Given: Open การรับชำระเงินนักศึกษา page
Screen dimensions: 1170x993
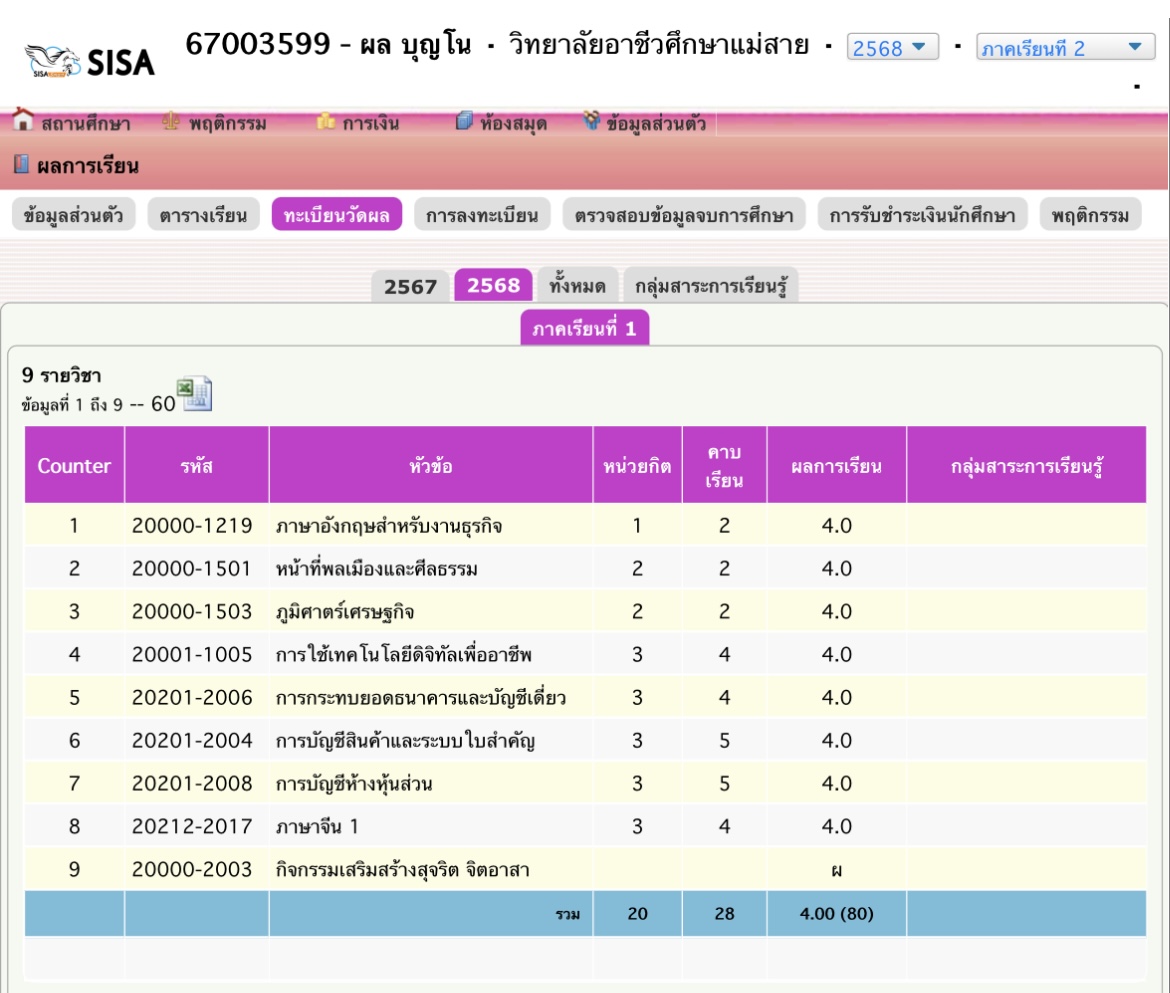Looking at the screenshot, I should click(922, 215).
